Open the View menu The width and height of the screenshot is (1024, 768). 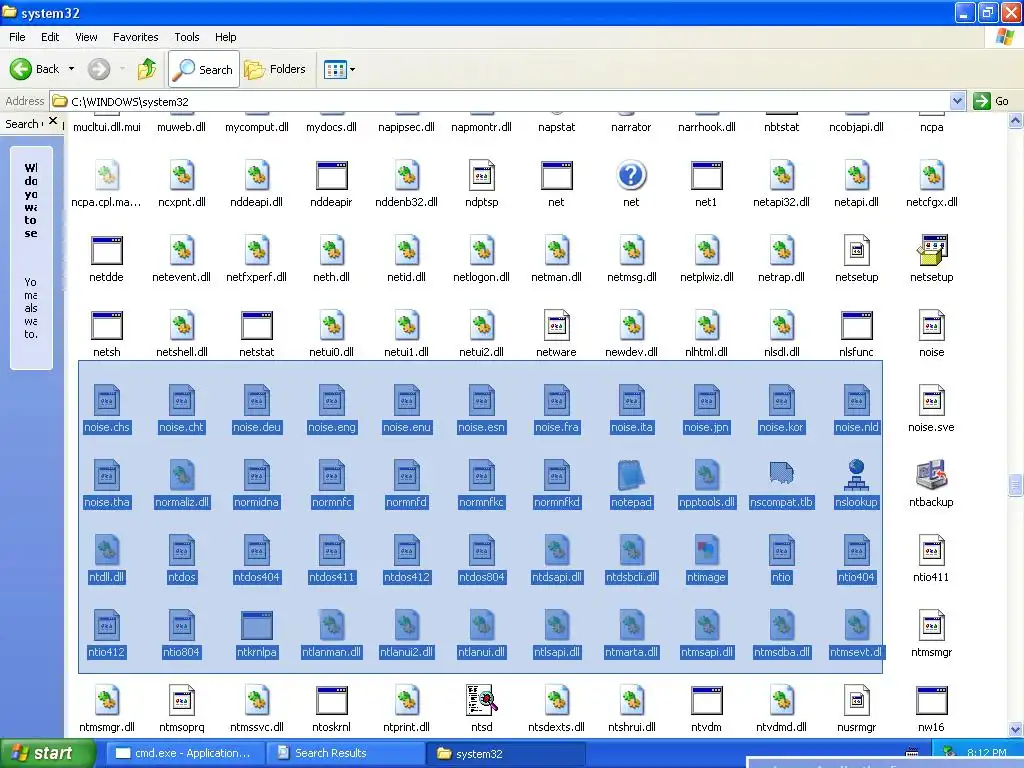(86, 37)
